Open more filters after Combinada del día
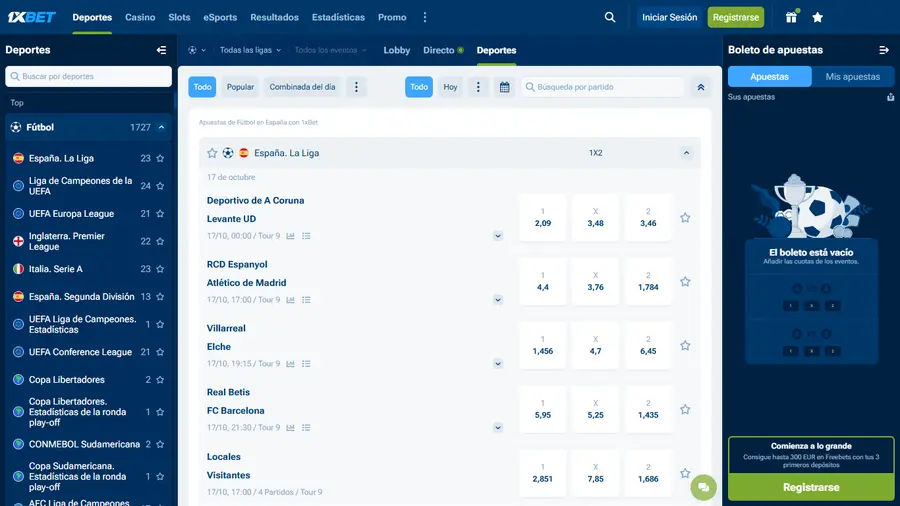Screen dimensions: 900x506 [356, 87]
